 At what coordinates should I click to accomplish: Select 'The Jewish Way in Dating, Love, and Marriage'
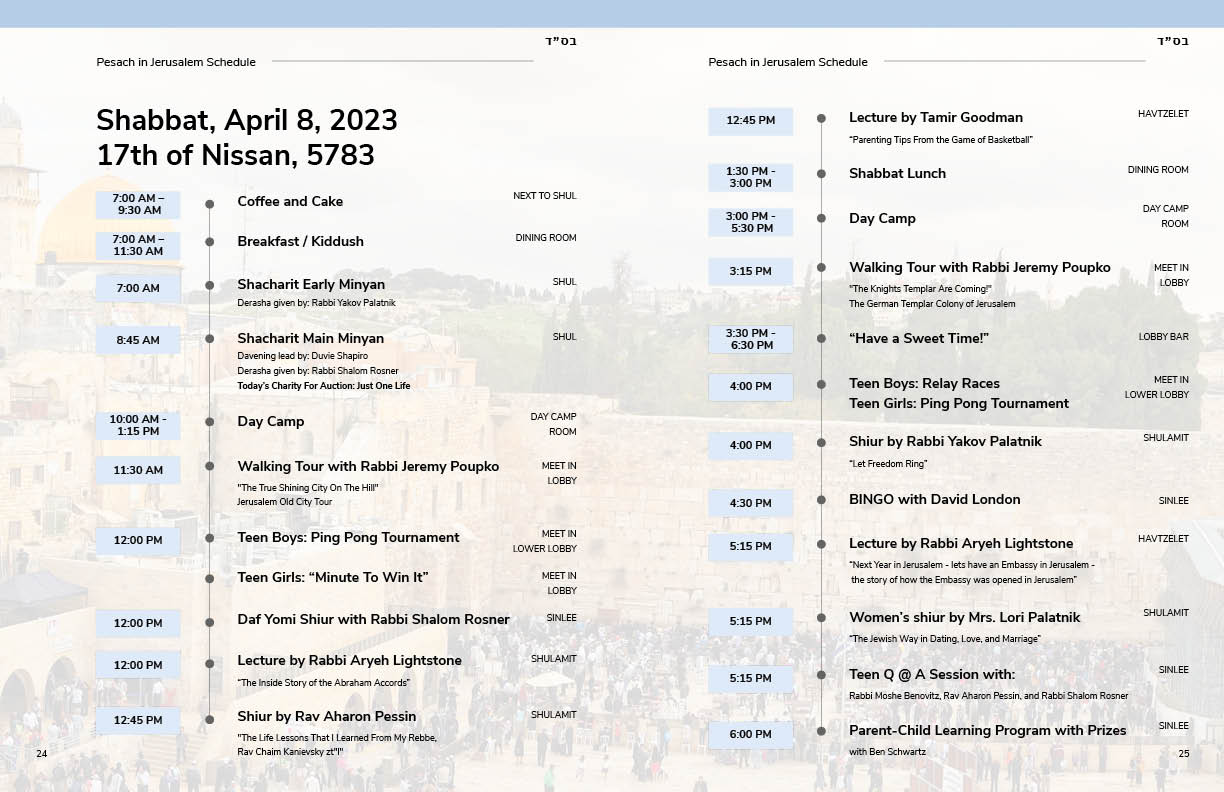click(x=945, y=639)
